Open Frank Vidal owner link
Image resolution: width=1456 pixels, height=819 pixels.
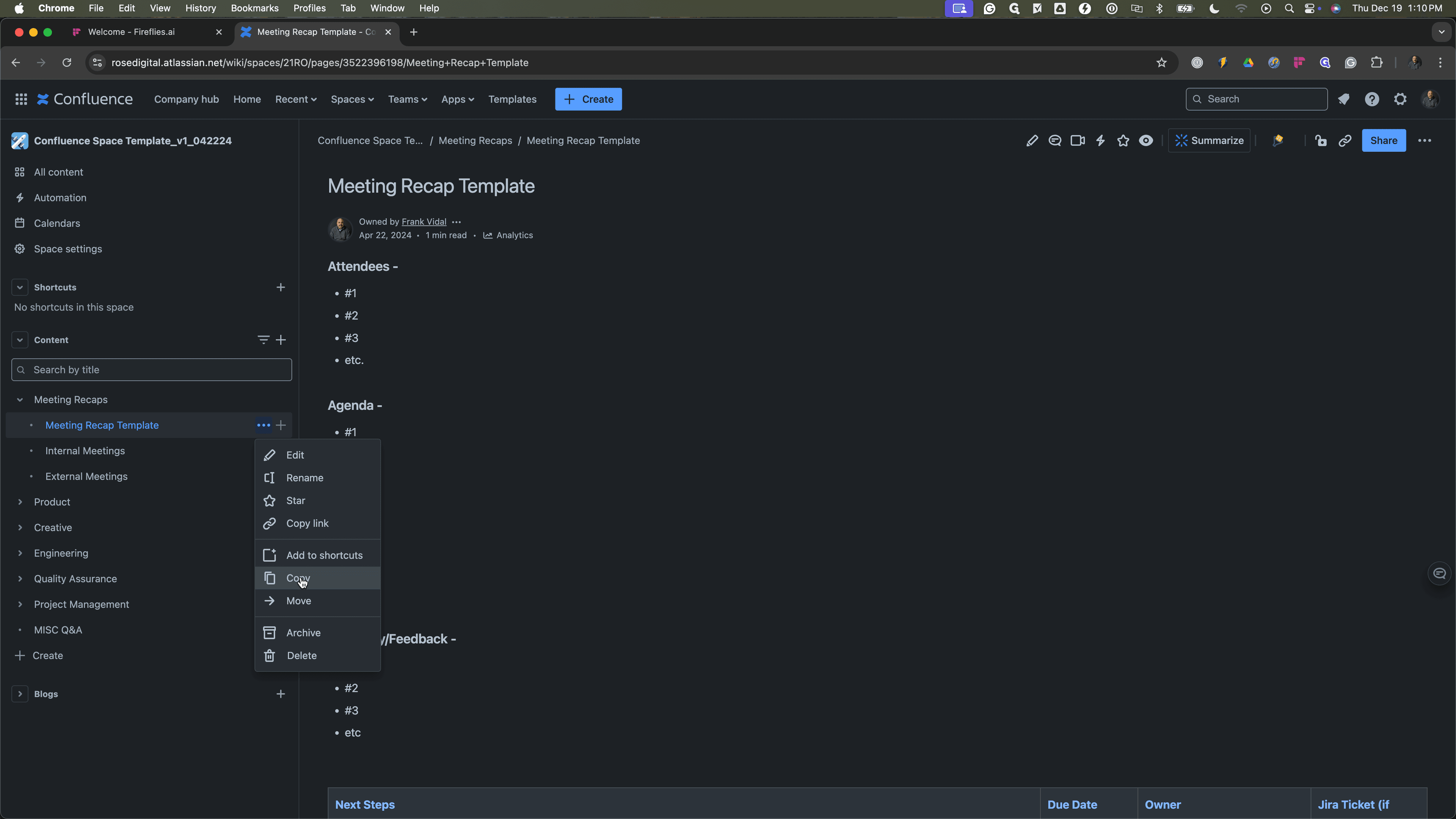point(424,221)
